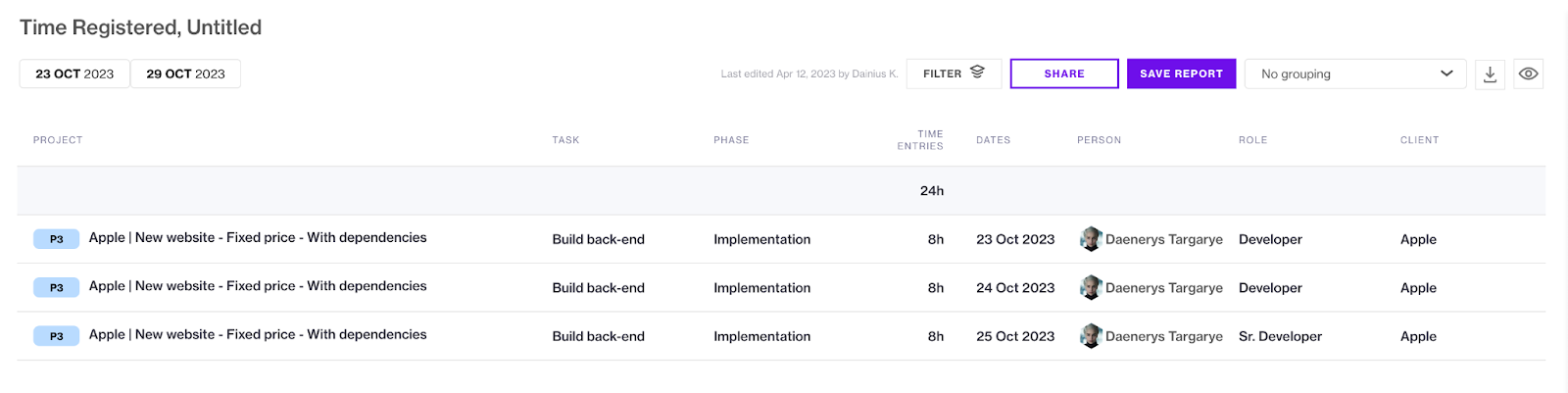
Task: Click the Person column header
Action: point(1099,140)
